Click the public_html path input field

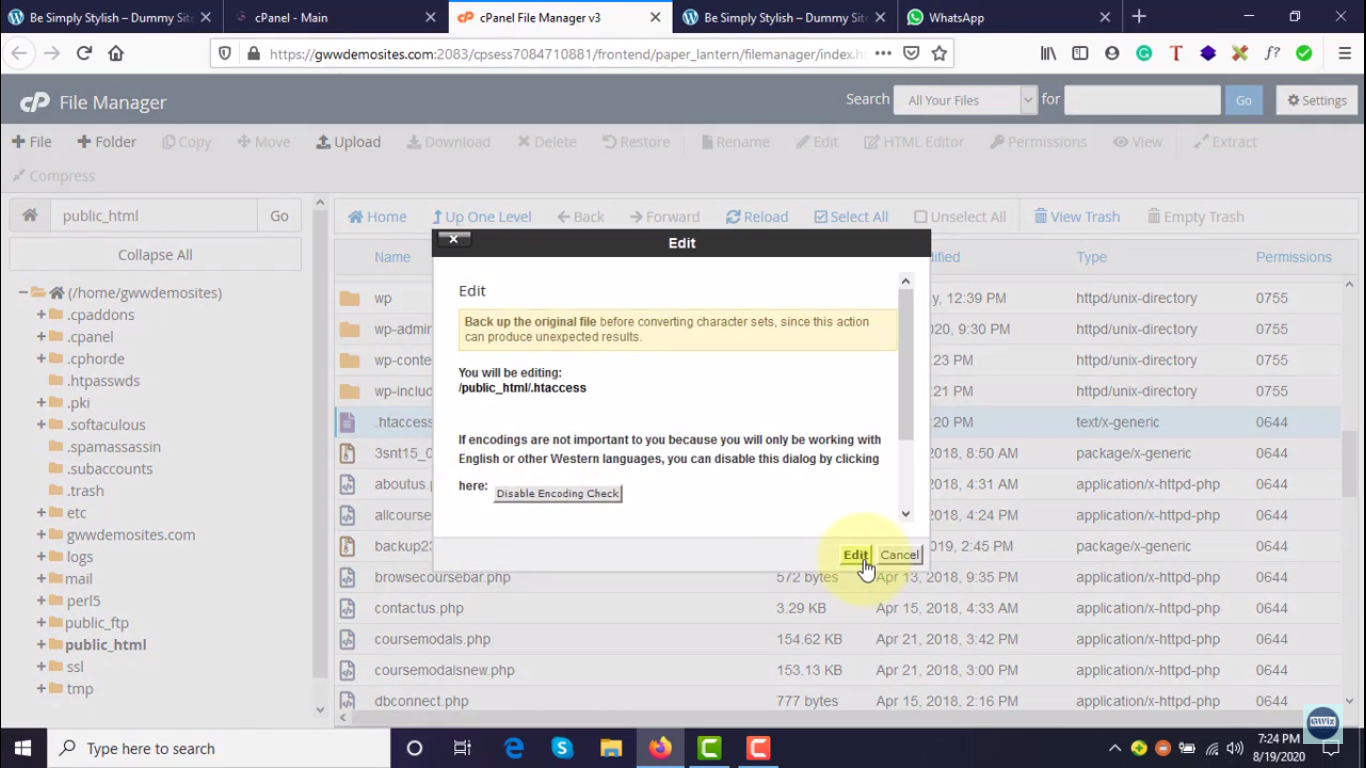coord(154,215)
